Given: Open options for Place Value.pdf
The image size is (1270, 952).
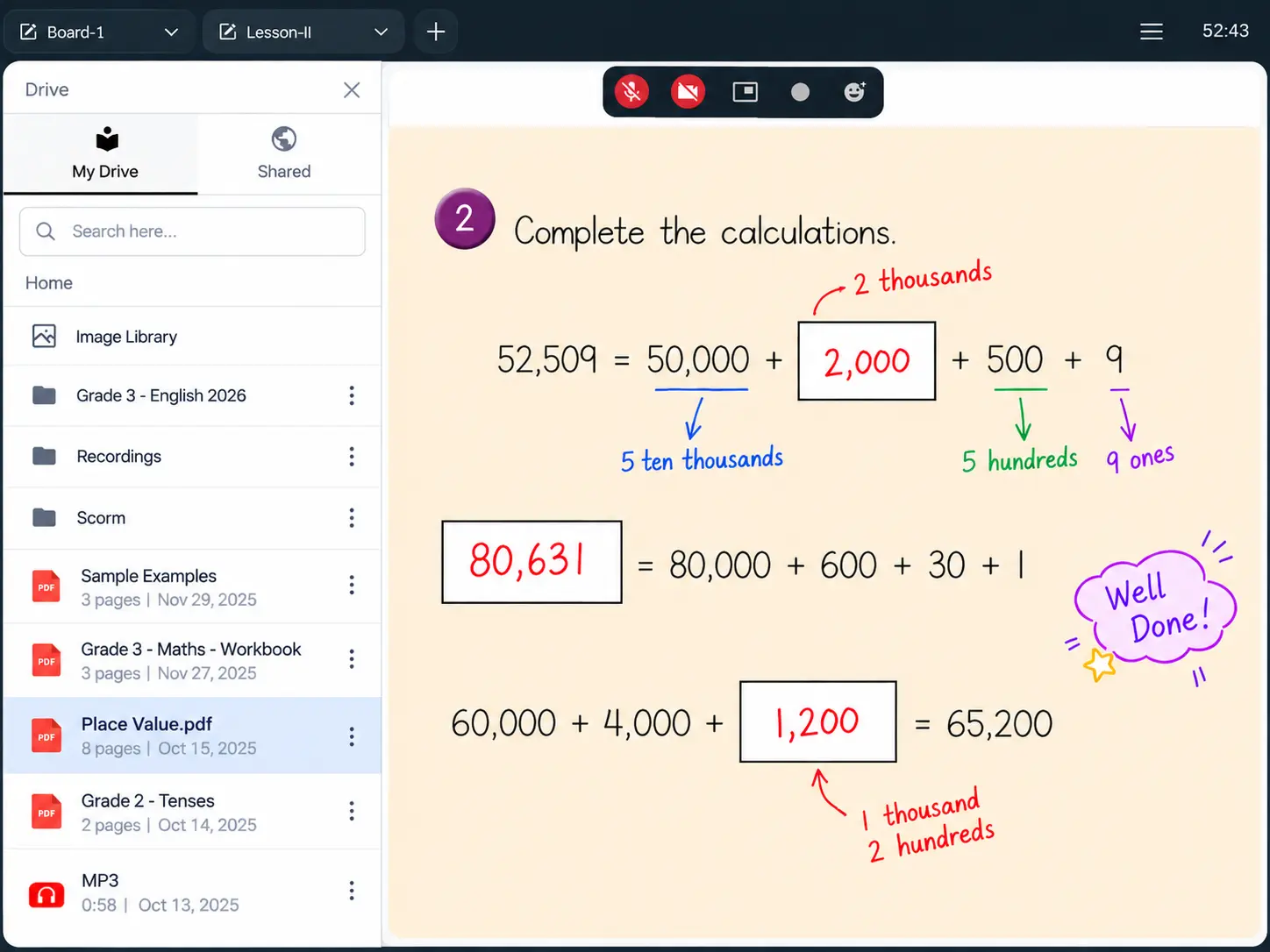Looking at the screenshot, I should point(352,735).
